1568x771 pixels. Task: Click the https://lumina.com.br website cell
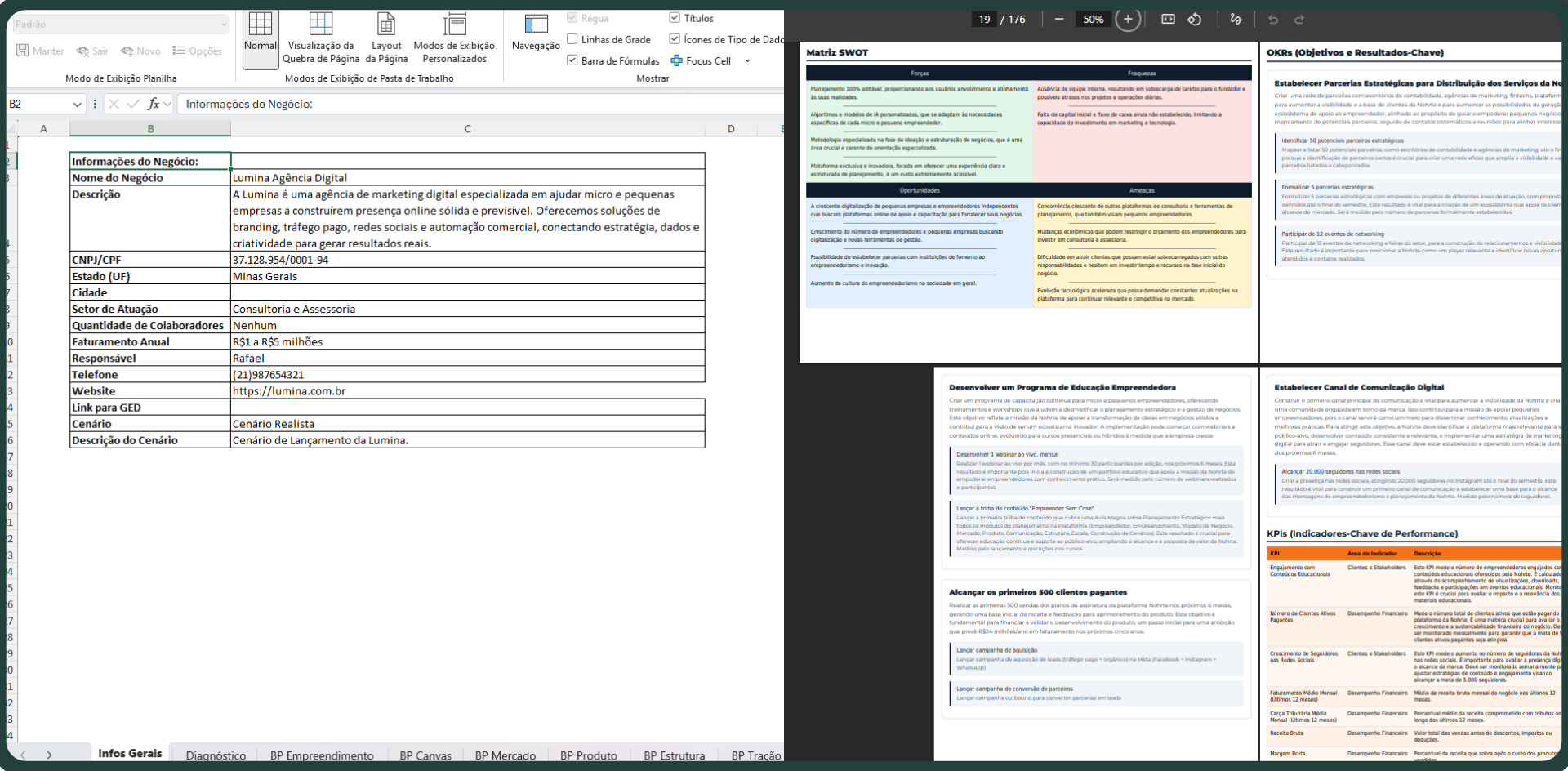tap(468, 390)
